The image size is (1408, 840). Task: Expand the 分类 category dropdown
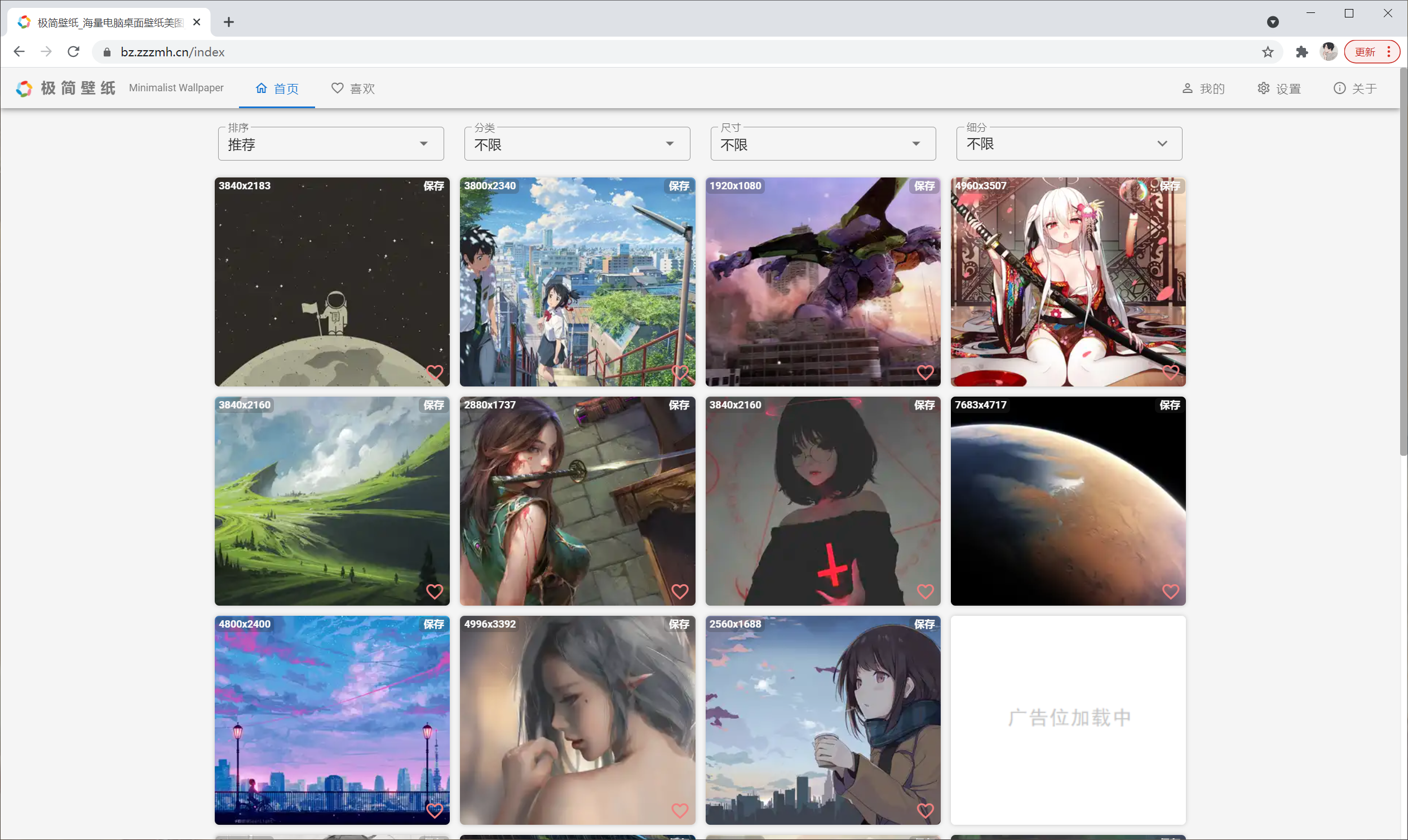pyautogui.click(x=577, y=144)
